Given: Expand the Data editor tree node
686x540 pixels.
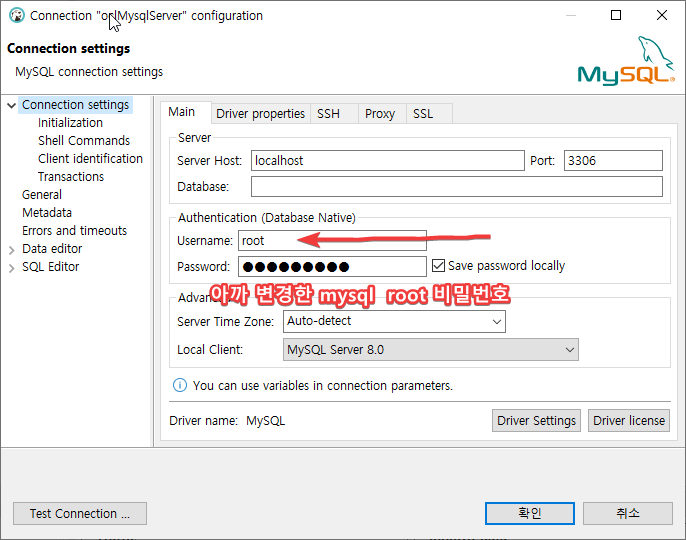Looking at the screenshot, I should [12, 249].
